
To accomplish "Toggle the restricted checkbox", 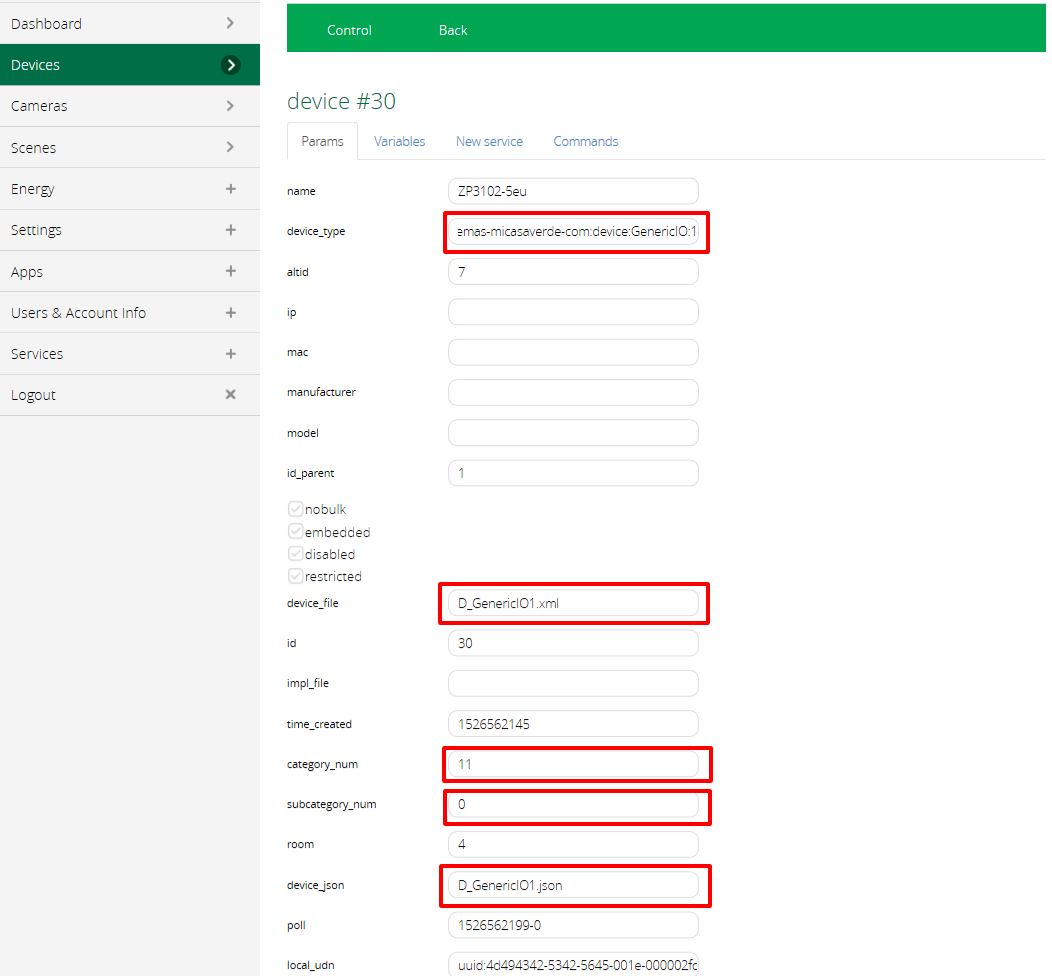I will click(296, 576).
